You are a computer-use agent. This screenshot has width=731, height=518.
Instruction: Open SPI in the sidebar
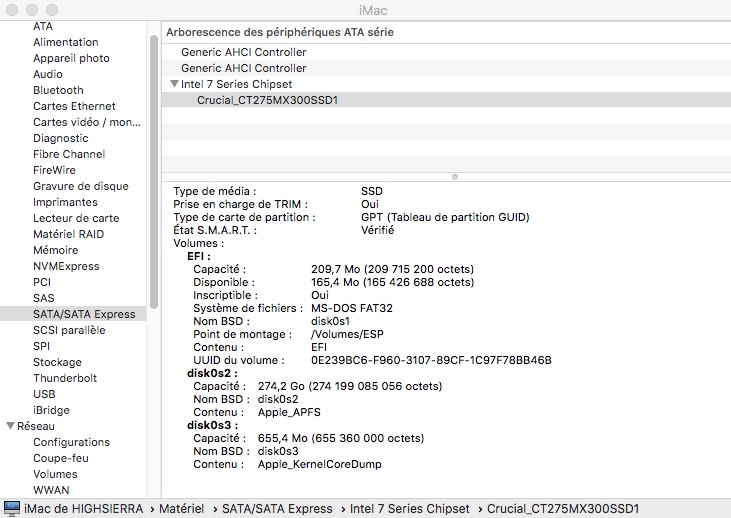pos(41,346)
